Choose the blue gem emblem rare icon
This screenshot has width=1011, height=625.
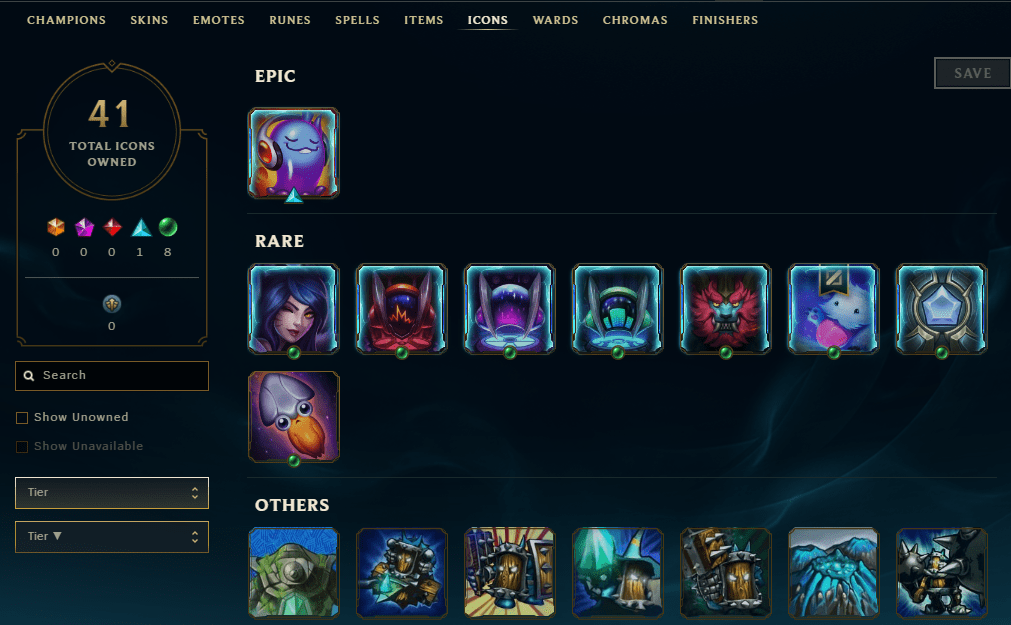[x=941, y=308]
